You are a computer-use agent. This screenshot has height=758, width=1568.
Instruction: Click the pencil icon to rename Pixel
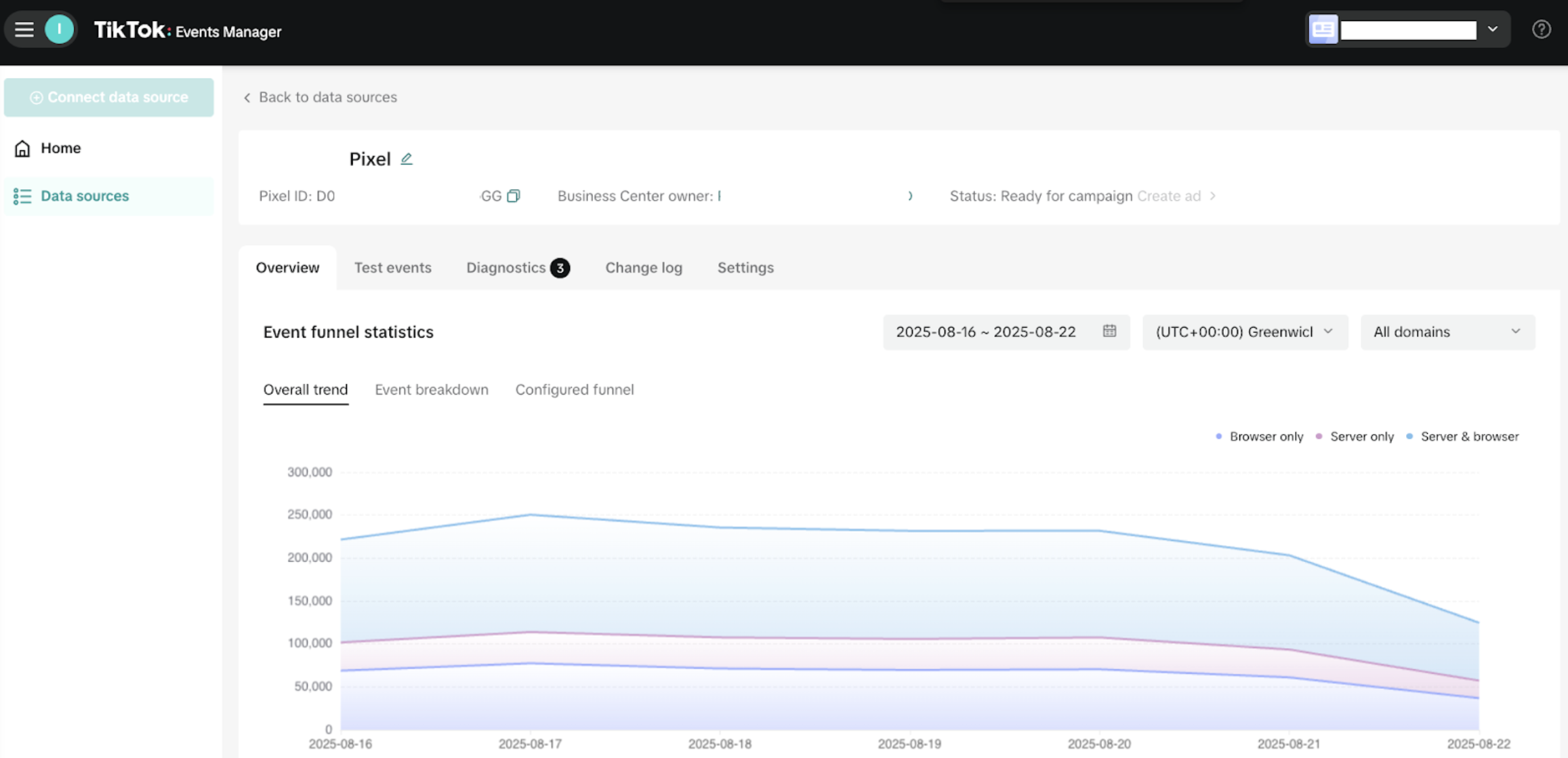point(407,158)
